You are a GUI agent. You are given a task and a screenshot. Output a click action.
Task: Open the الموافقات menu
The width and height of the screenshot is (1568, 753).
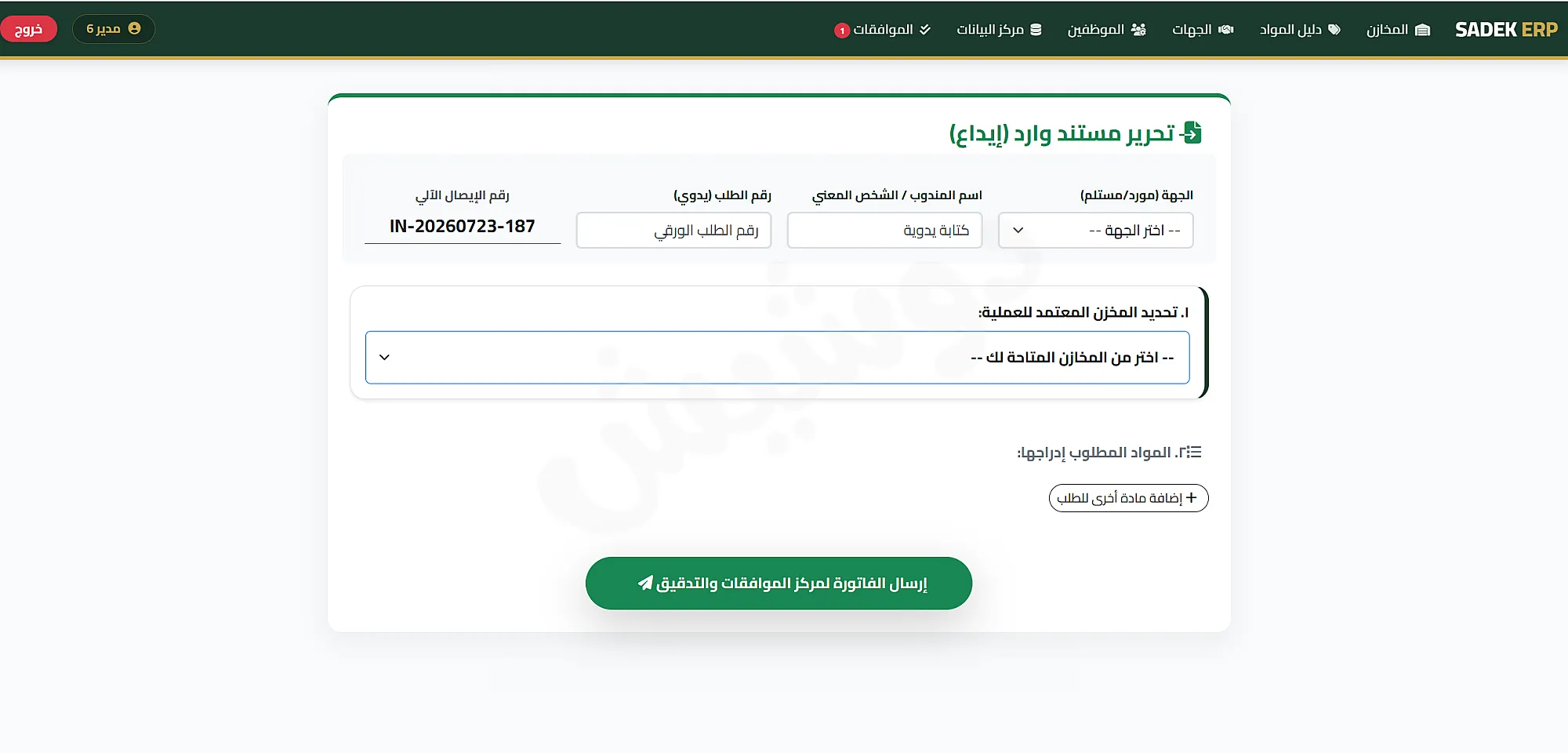pyautogui.click(x=882, y=30)
